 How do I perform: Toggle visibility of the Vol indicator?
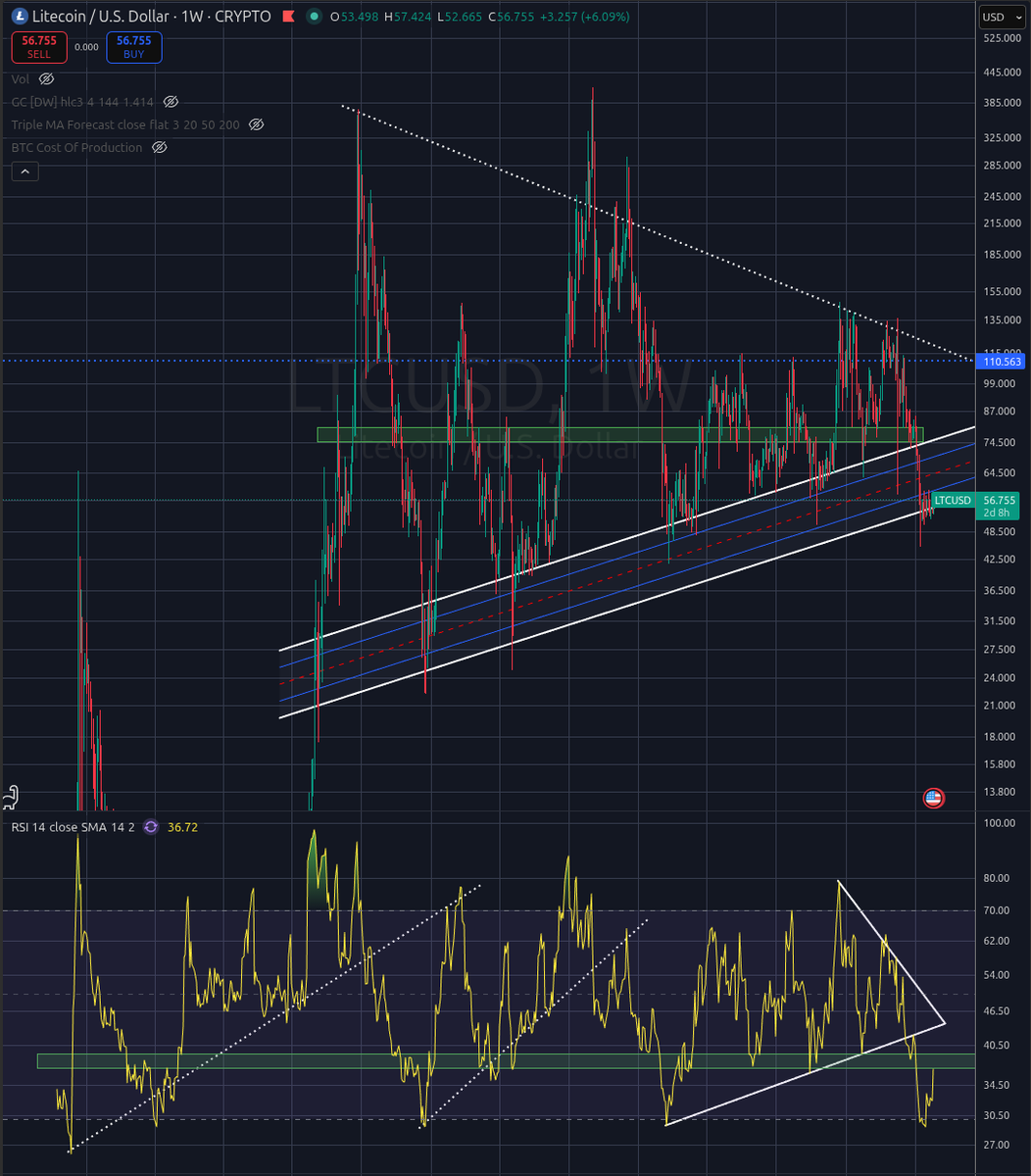46,78
